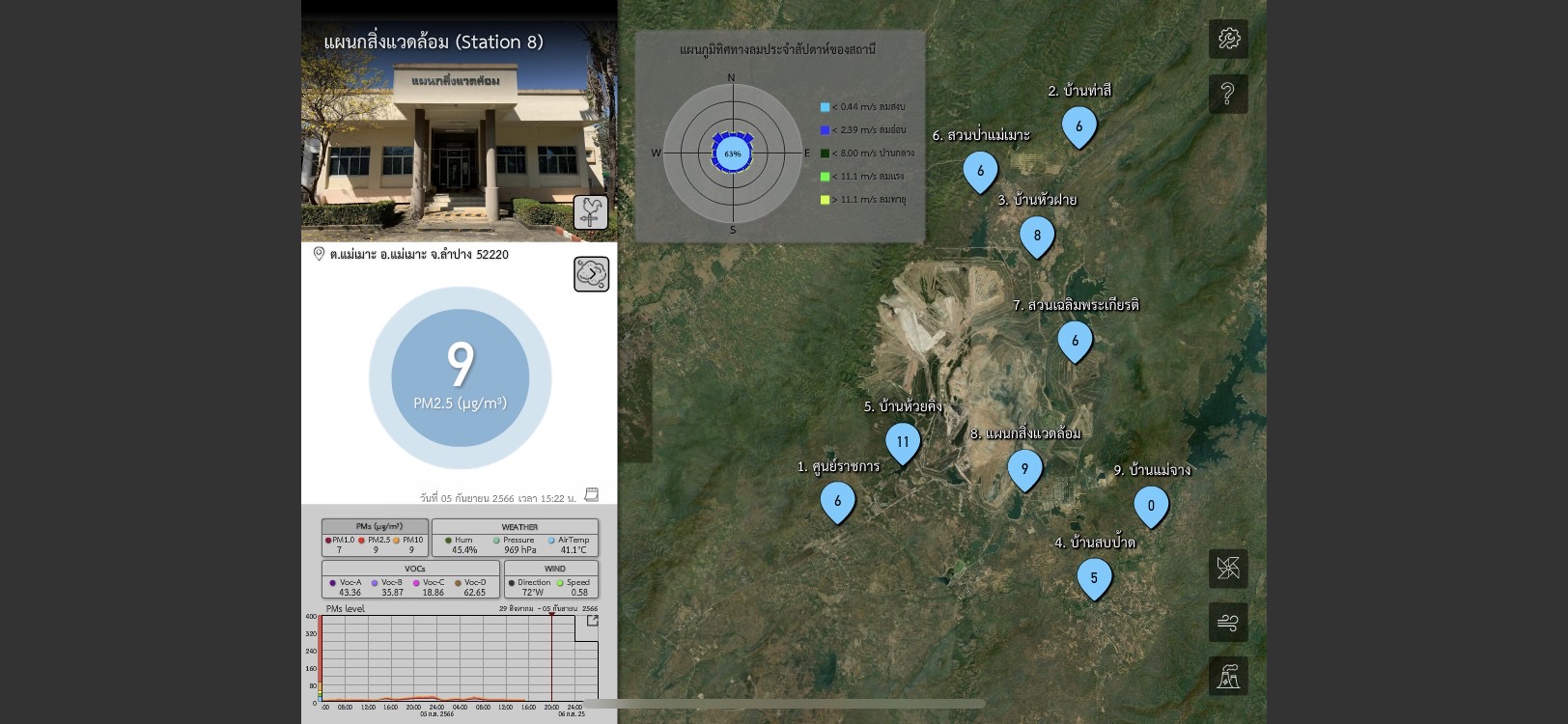
Task: Click the rooster weather vane icon
Action: click(591, 212)
